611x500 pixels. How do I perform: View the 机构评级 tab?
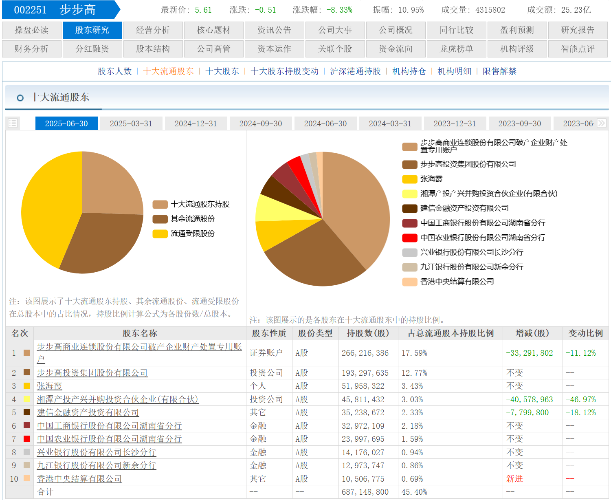click(x=517, y=49)
